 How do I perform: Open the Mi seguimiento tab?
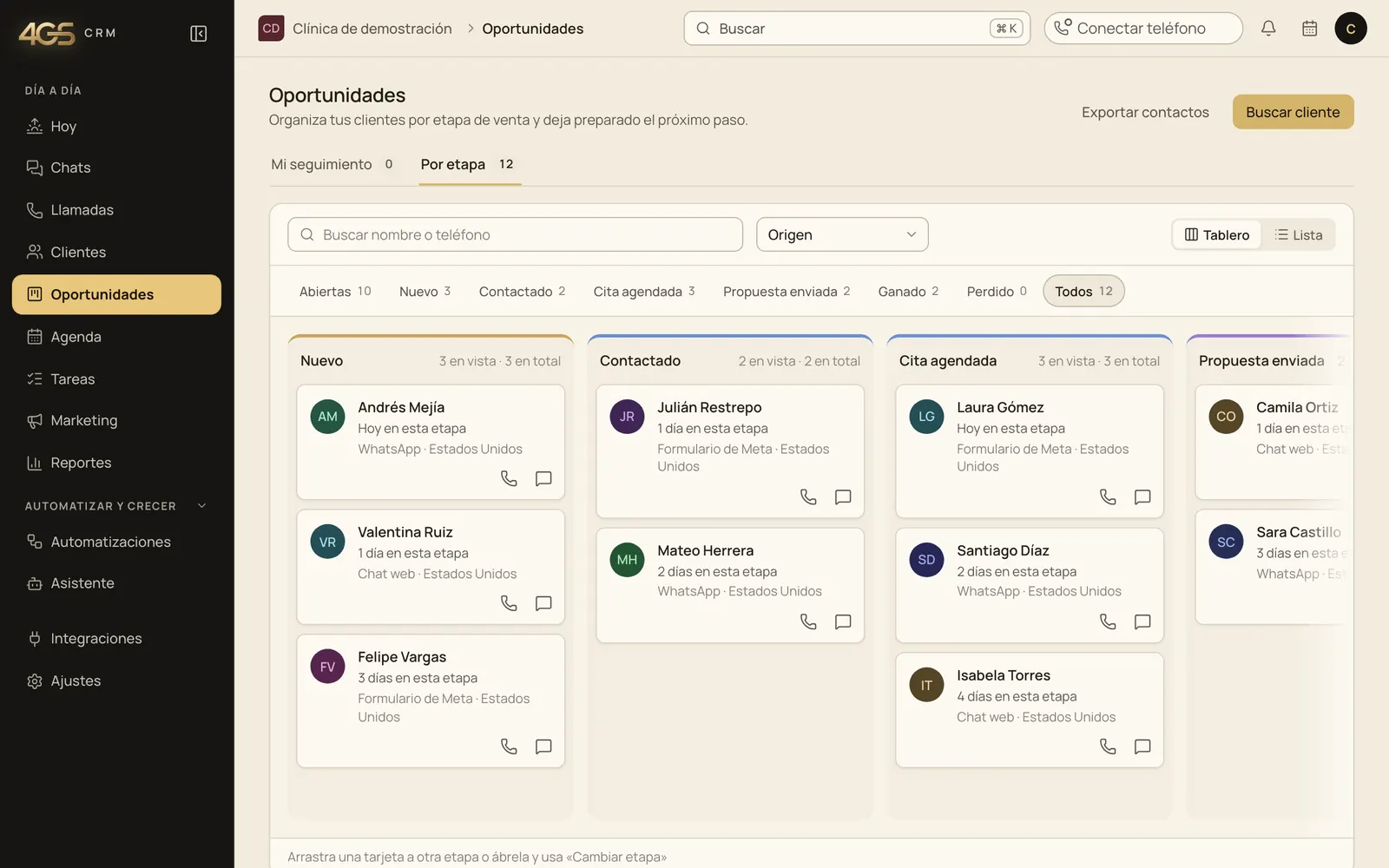[332, 164]
